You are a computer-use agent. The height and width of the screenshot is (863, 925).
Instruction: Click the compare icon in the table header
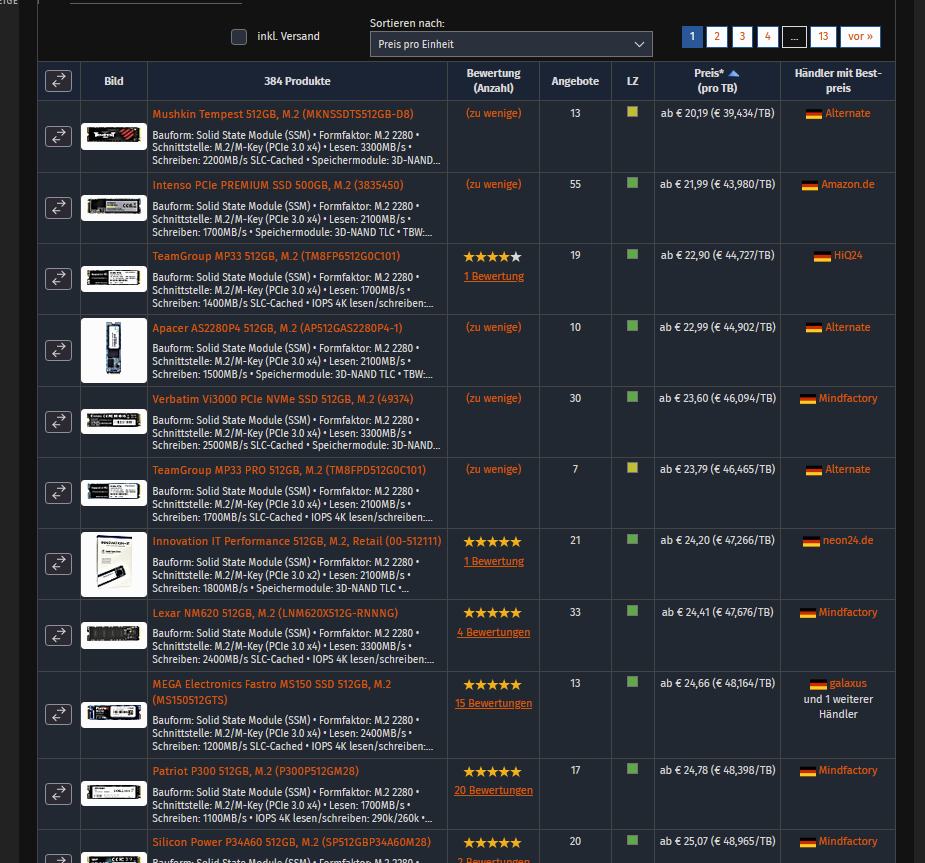pos(58,81)
